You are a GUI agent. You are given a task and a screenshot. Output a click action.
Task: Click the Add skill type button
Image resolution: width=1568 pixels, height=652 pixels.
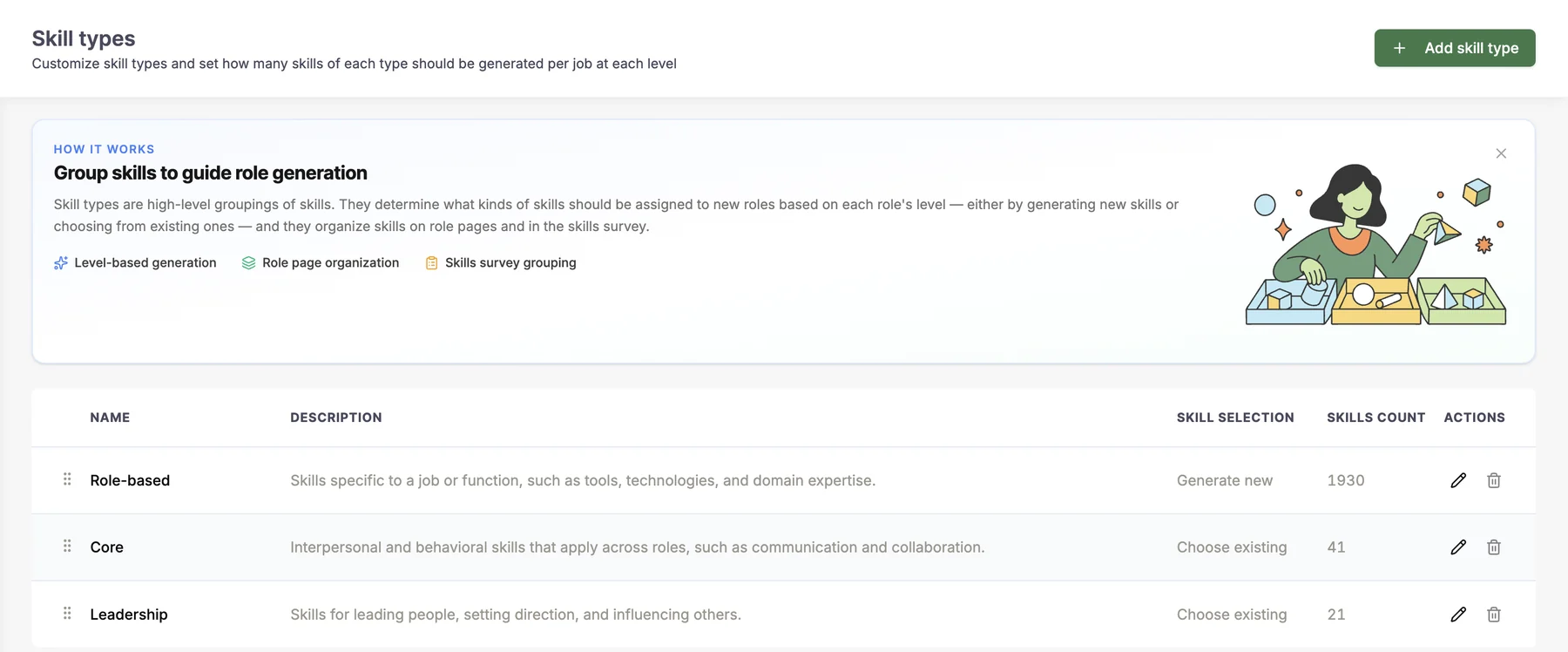1455,48
